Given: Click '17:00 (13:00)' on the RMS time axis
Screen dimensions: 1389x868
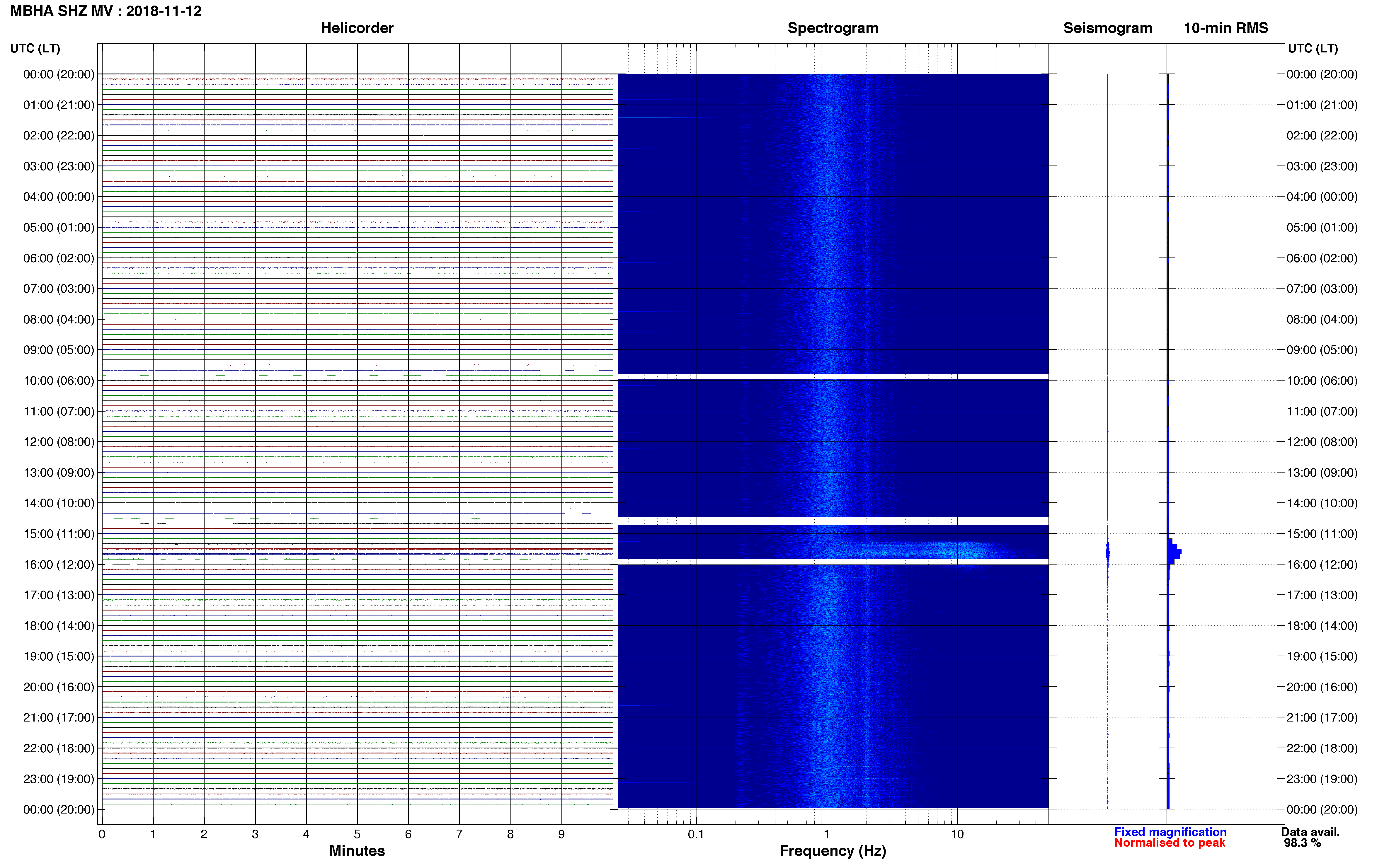Looking at the screenshot, I should coord(1322,595).
